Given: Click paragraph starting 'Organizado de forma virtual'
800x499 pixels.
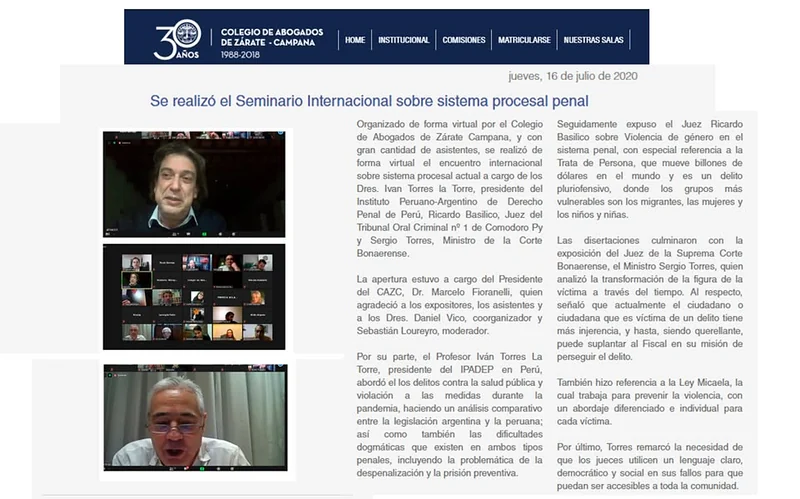Looking at the screenshot, I should tap(449, 189).
